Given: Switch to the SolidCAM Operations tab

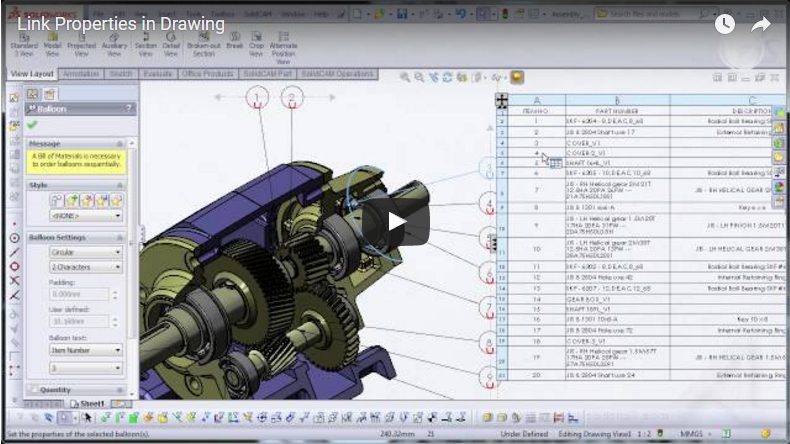Looking at the screenshot, I should 337,74.
